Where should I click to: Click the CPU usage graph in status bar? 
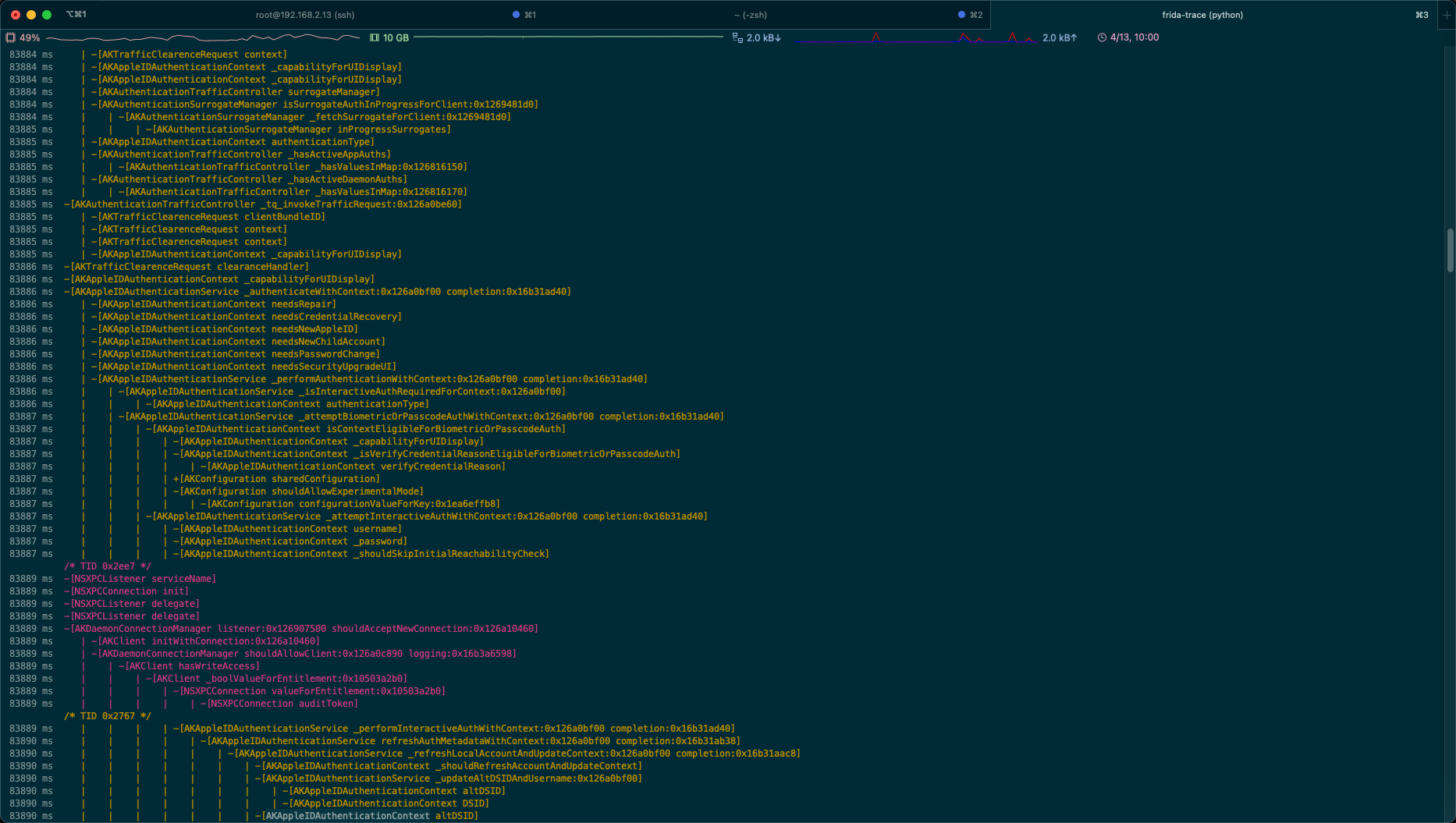(x=203, y=37)
